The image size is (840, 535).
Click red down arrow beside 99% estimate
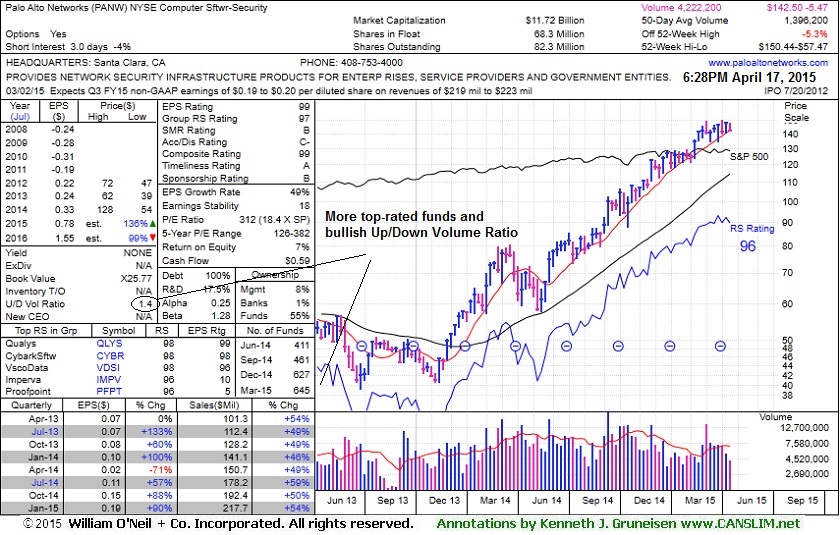[153, 237]
